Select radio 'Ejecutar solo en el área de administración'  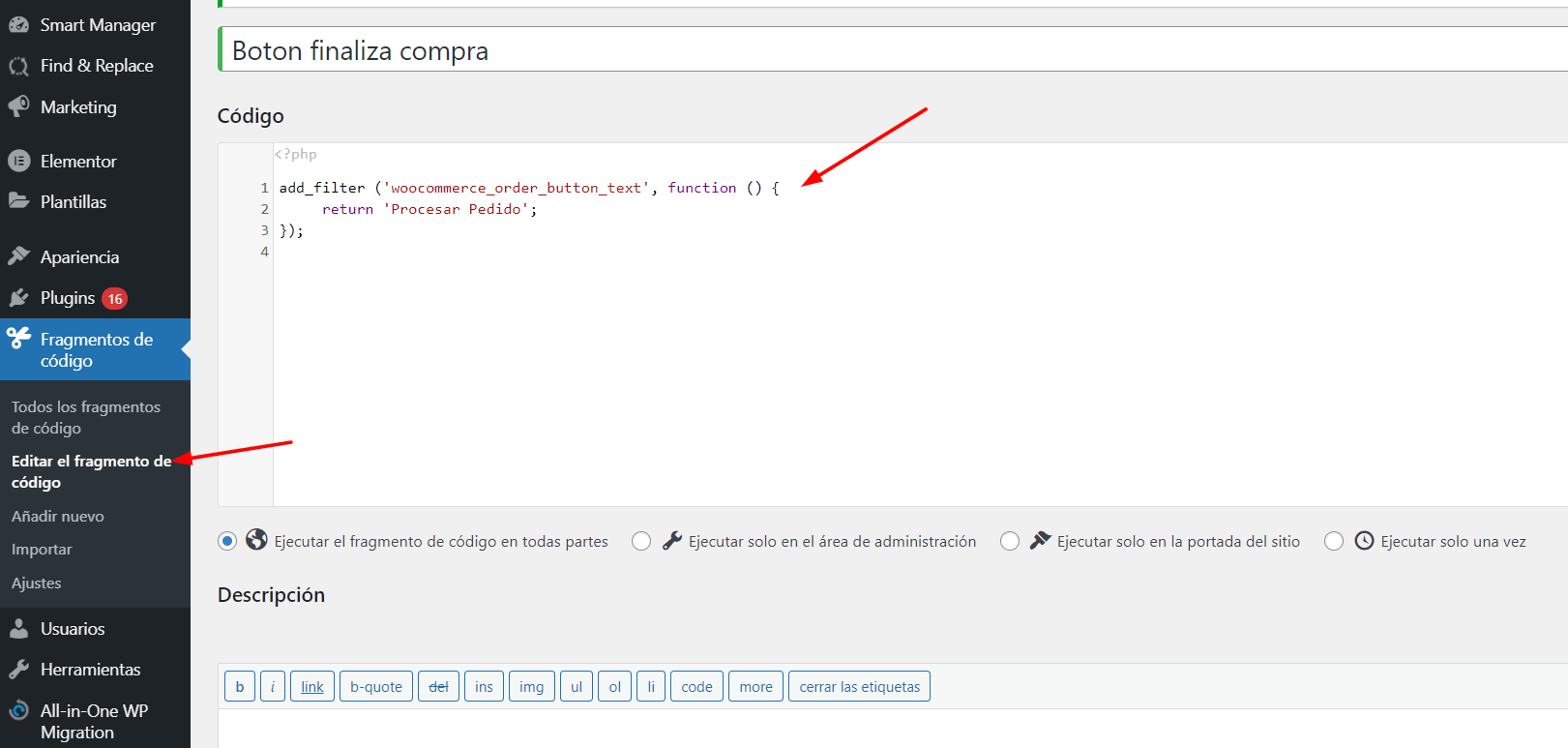click(641, 541)
